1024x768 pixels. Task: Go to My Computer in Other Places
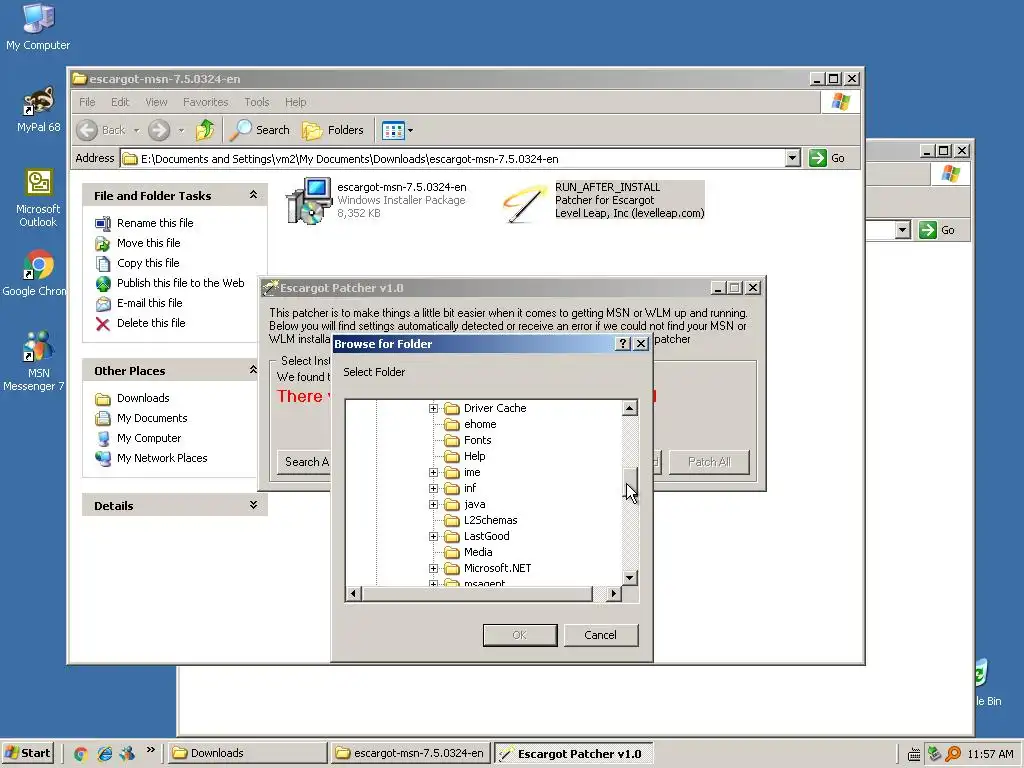pyautogui.click(x=149, y=438)
